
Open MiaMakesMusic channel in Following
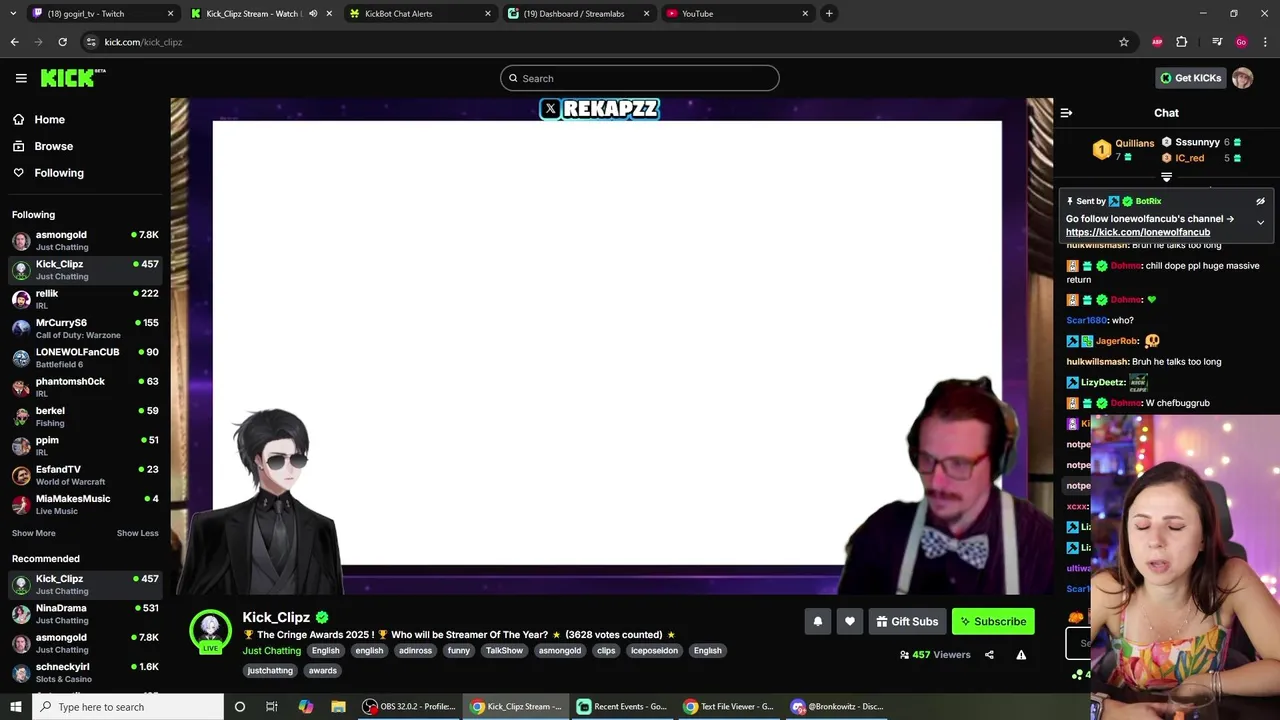85,504
